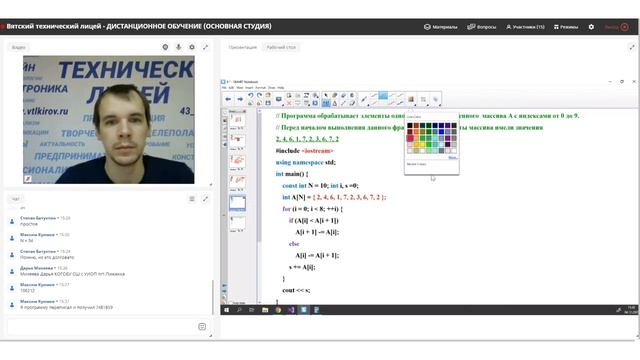Go to next page in SMART Notebook

(240, 99)
